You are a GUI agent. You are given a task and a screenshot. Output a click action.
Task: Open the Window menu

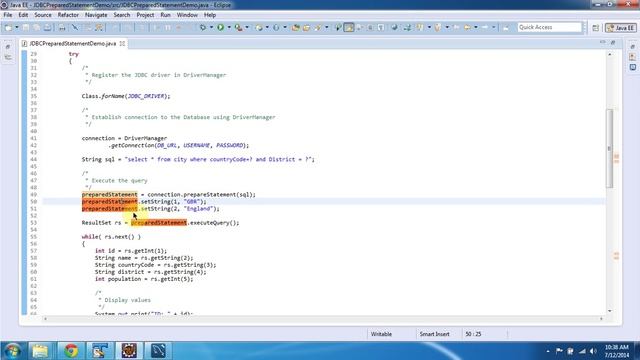(x=187, y=15)
